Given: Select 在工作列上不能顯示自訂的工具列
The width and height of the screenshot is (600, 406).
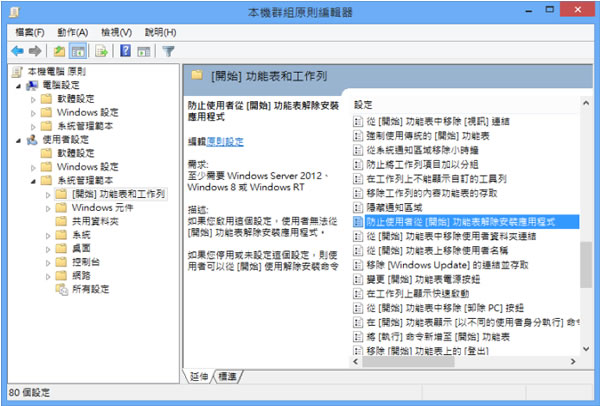Looking at the screenshot, I should (x=437, y=179).
